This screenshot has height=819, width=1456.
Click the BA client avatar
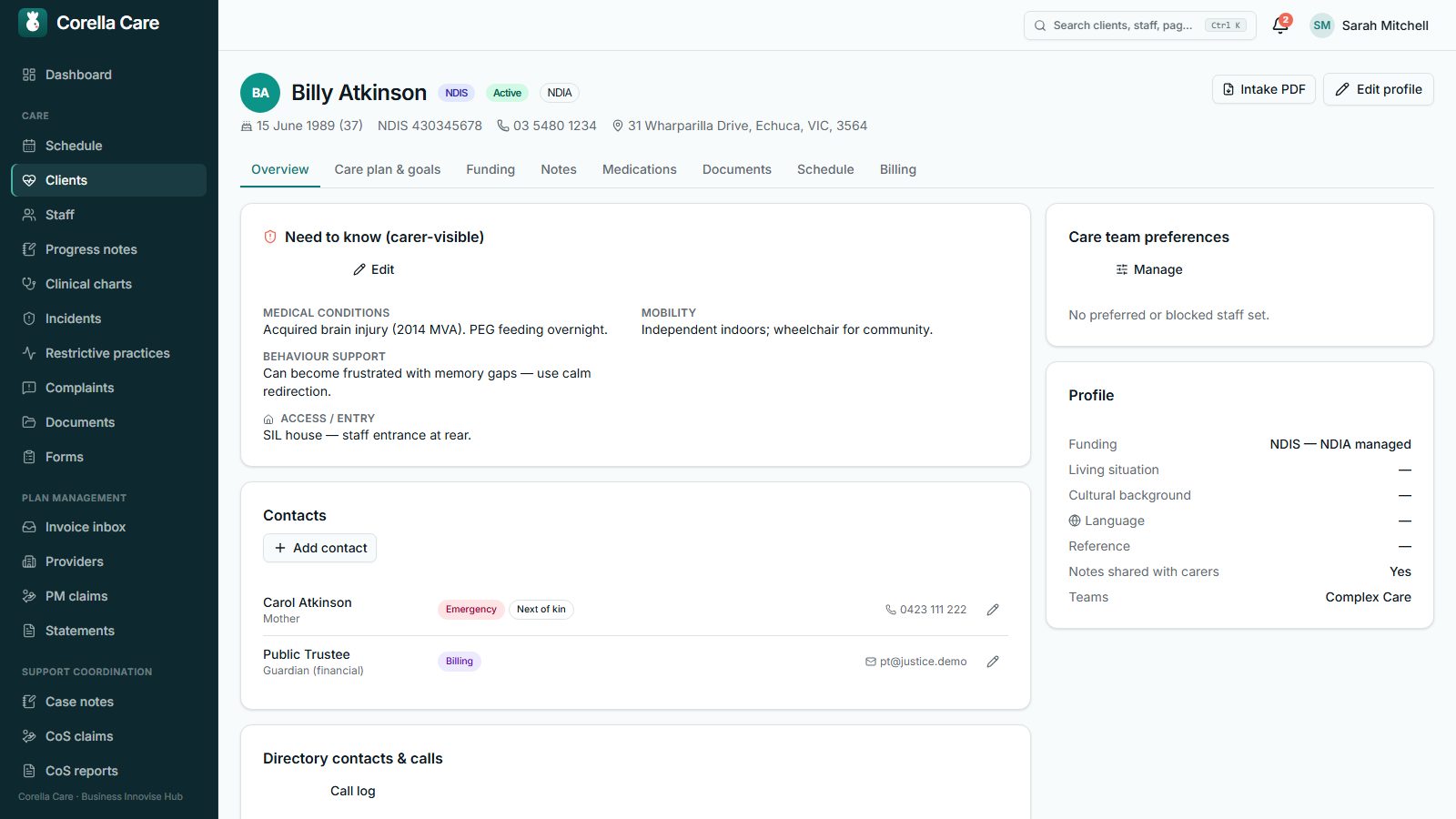[x=260, y=93]
